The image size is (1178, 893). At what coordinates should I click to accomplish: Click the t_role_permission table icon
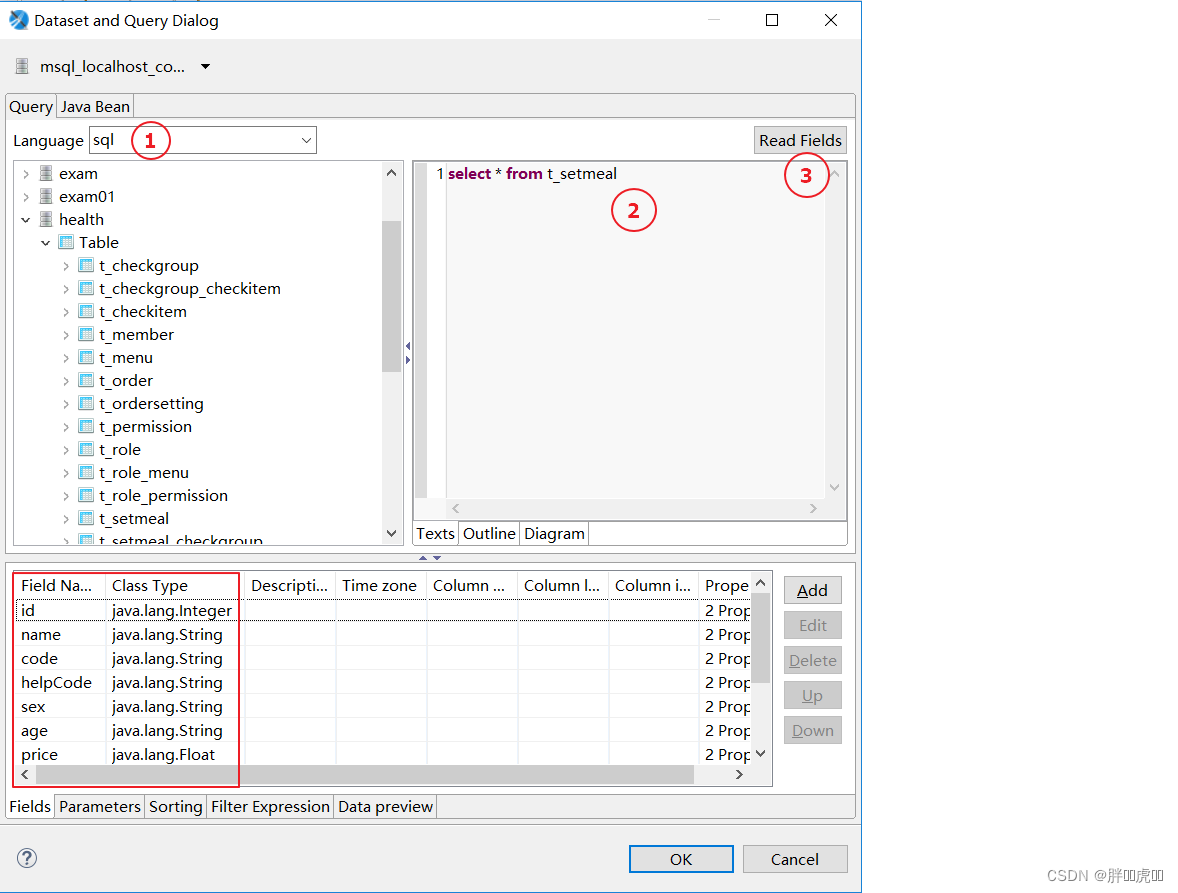pyautogui.click(x=86, y=496)
